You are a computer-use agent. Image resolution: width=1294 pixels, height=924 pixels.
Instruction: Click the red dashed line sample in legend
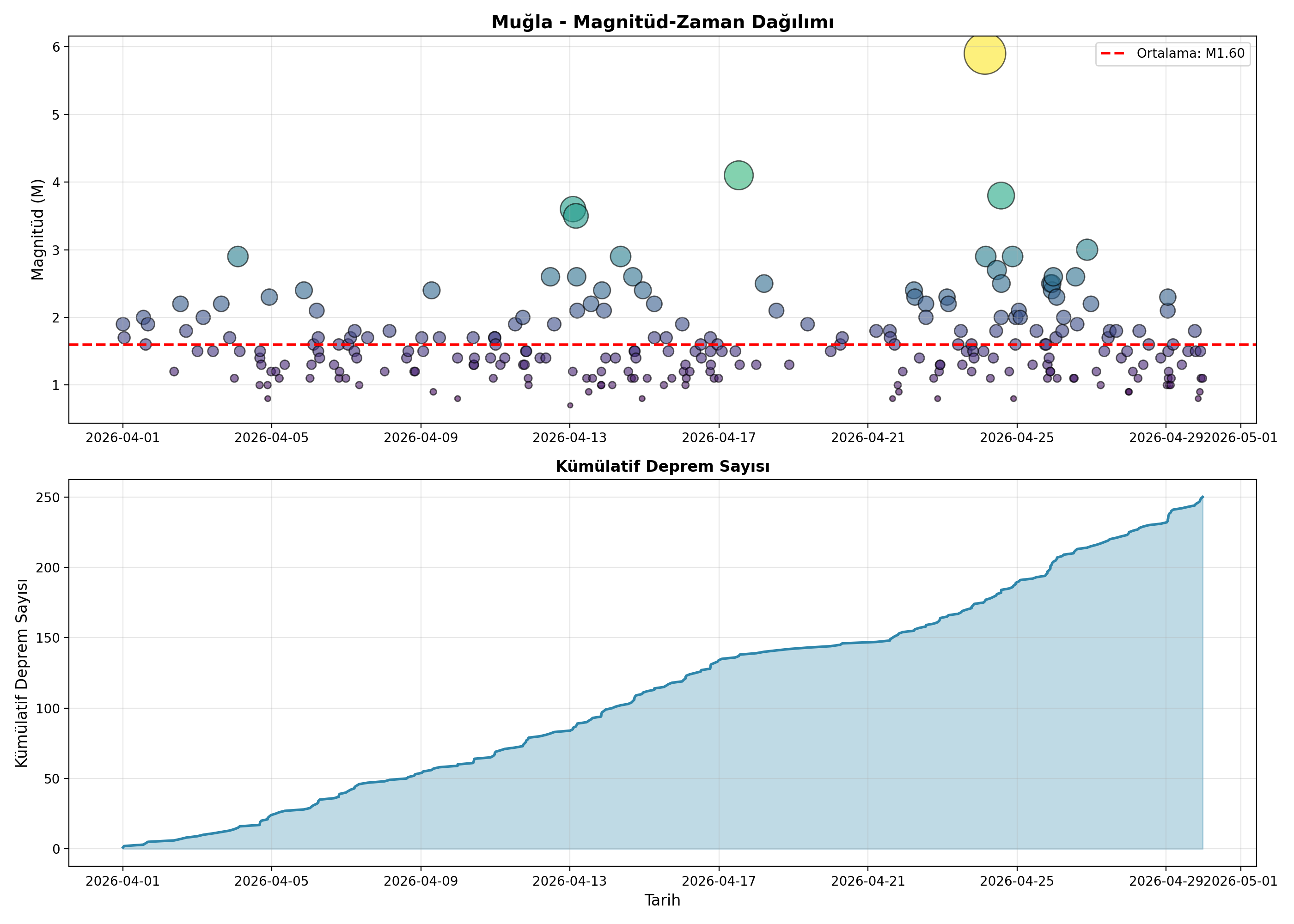click(x=1112, y=54)
